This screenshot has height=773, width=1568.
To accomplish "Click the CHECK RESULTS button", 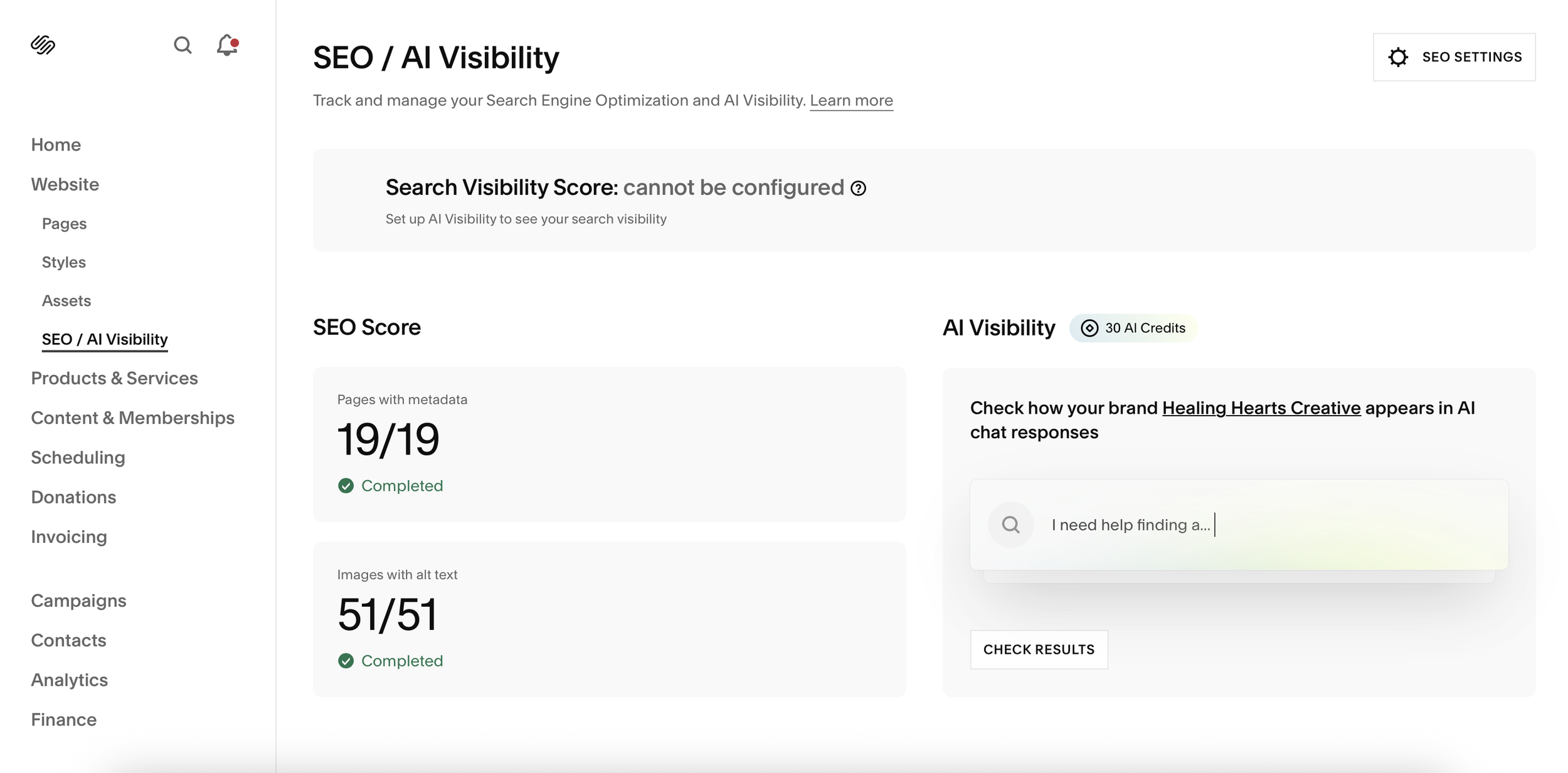I will click(x=1039, y=649).
